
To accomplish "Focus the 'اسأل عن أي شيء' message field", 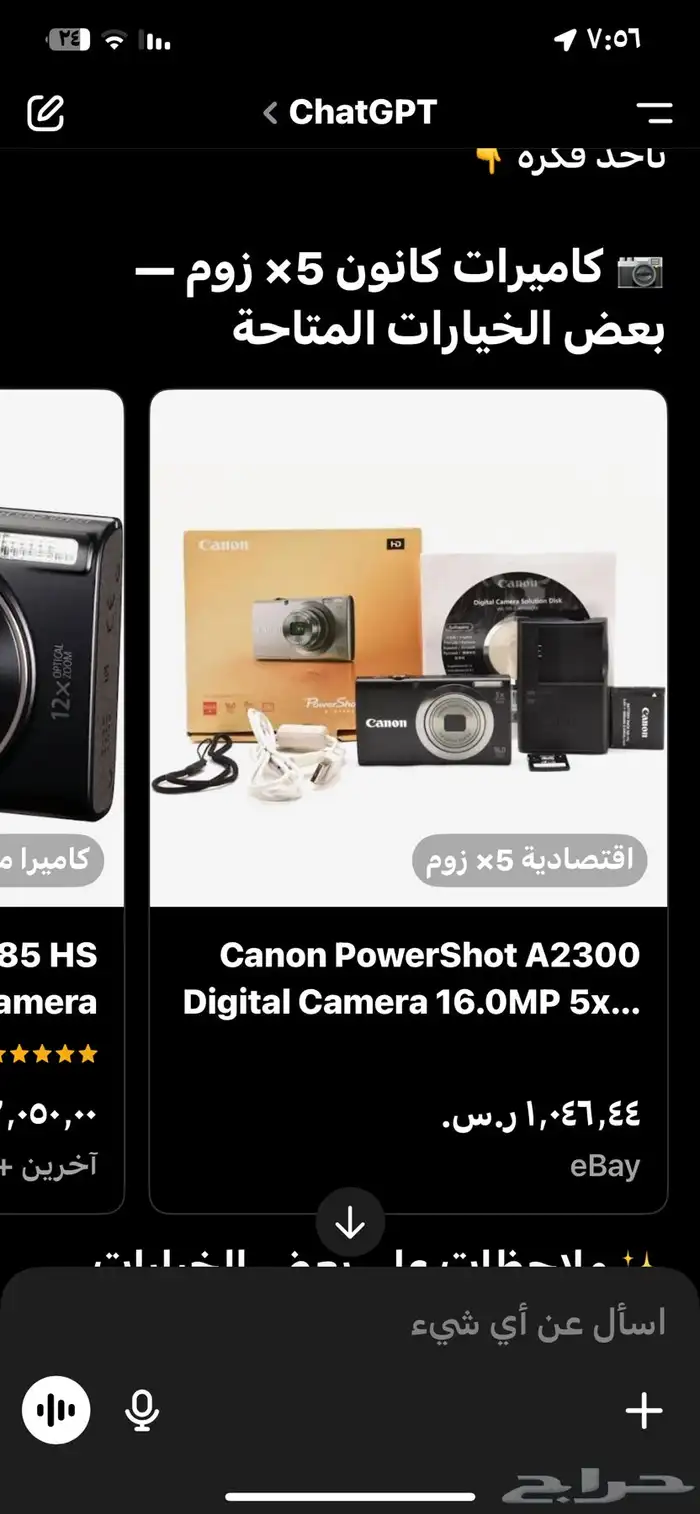I will point(350,1325).
